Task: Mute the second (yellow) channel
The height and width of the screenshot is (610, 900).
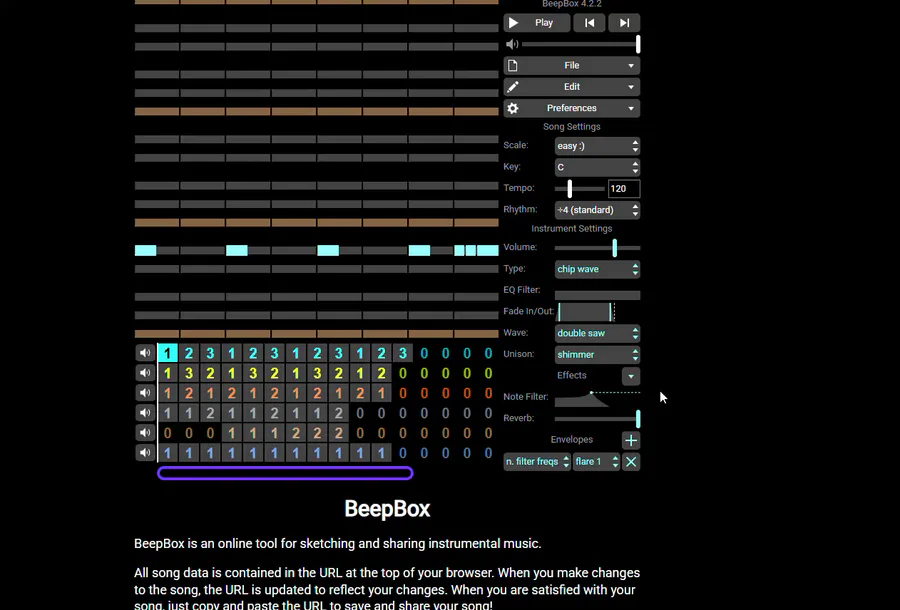Action: click(145, 373)
